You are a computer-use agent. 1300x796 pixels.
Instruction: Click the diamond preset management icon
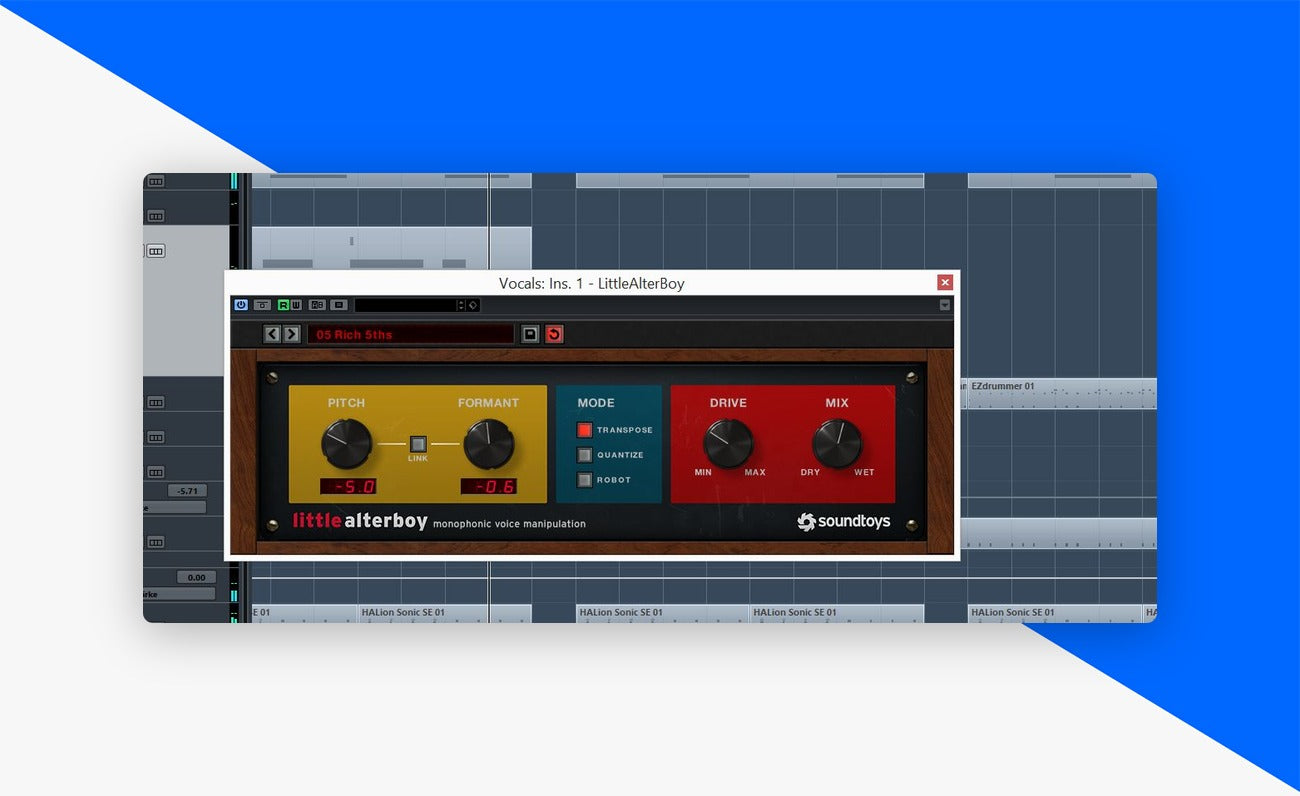click(473, 305)
